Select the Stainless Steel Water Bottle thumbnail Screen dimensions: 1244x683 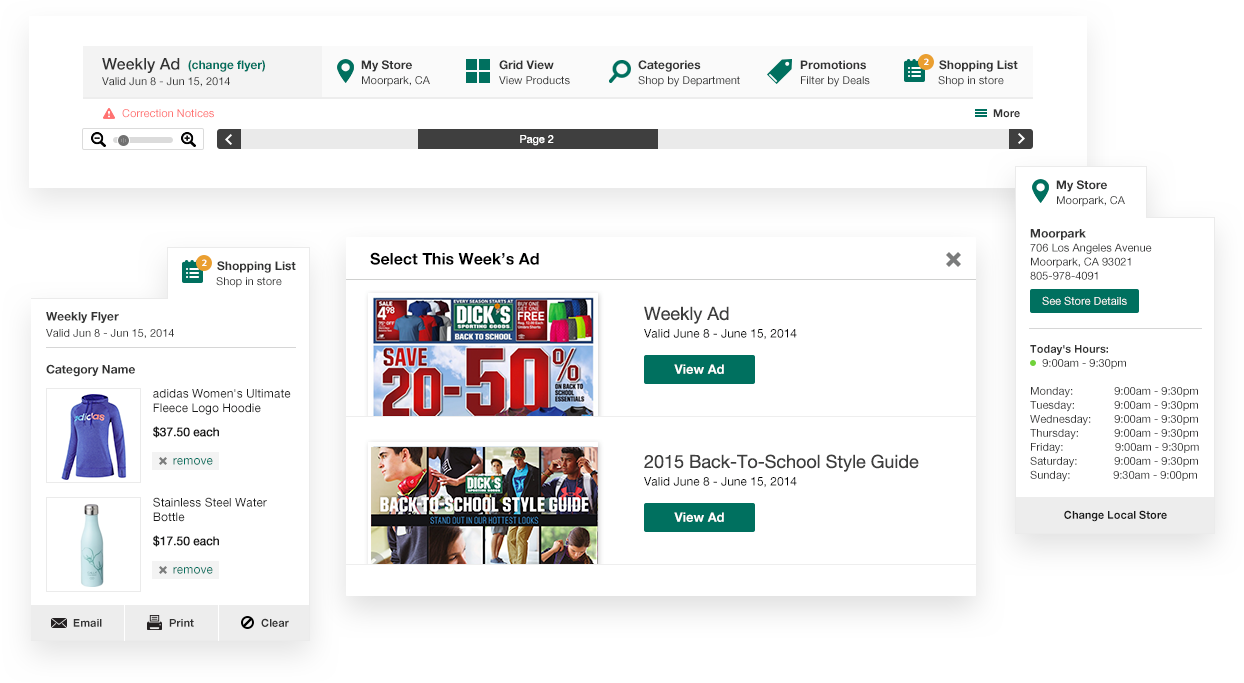93,545
